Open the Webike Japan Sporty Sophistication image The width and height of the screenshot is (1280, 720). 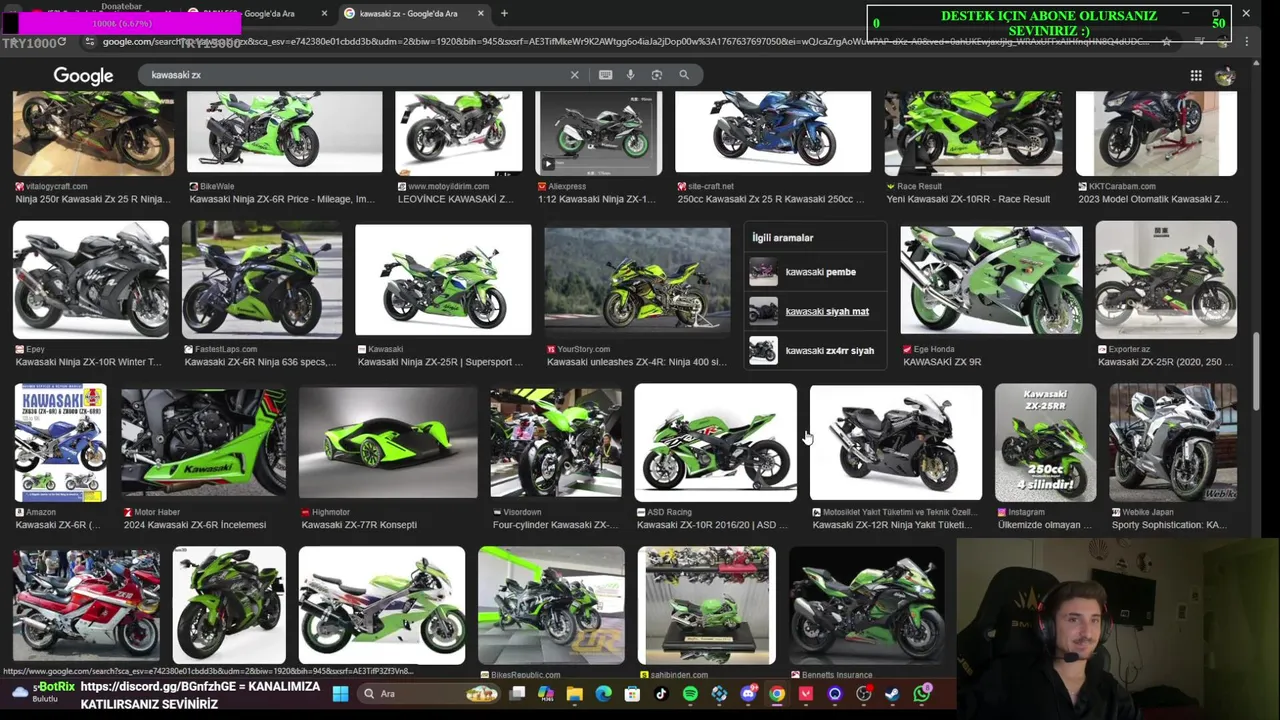[1173, 442]
